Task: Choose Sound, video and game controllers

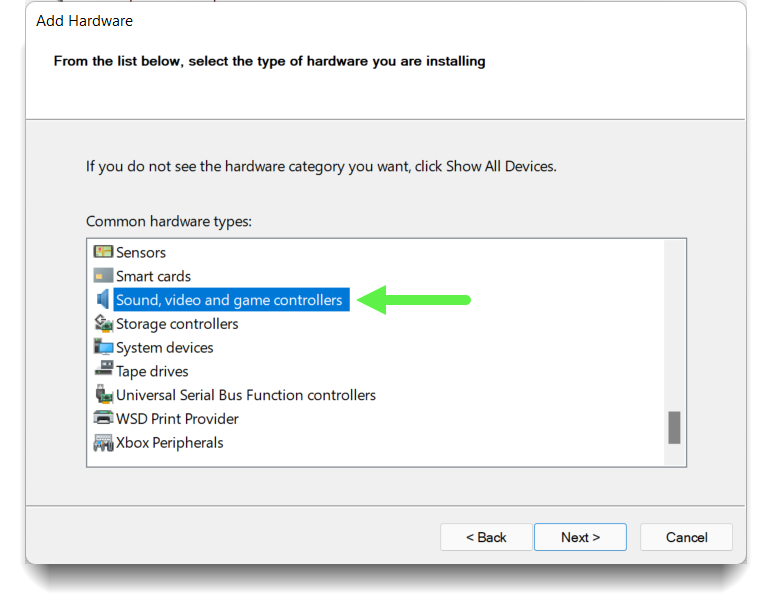Action: [x=231, y=300]
